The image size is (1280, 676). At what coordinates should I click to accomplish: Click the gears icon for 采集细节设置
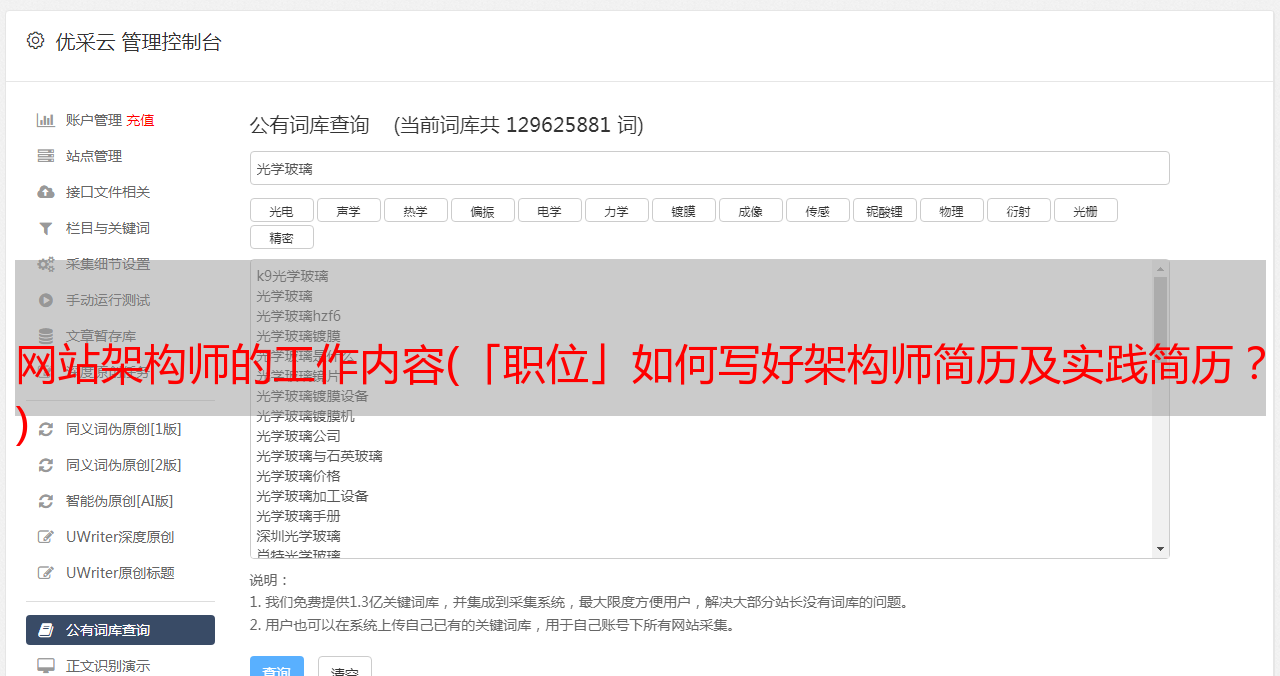pyautogui.click(x=46, y=264)
